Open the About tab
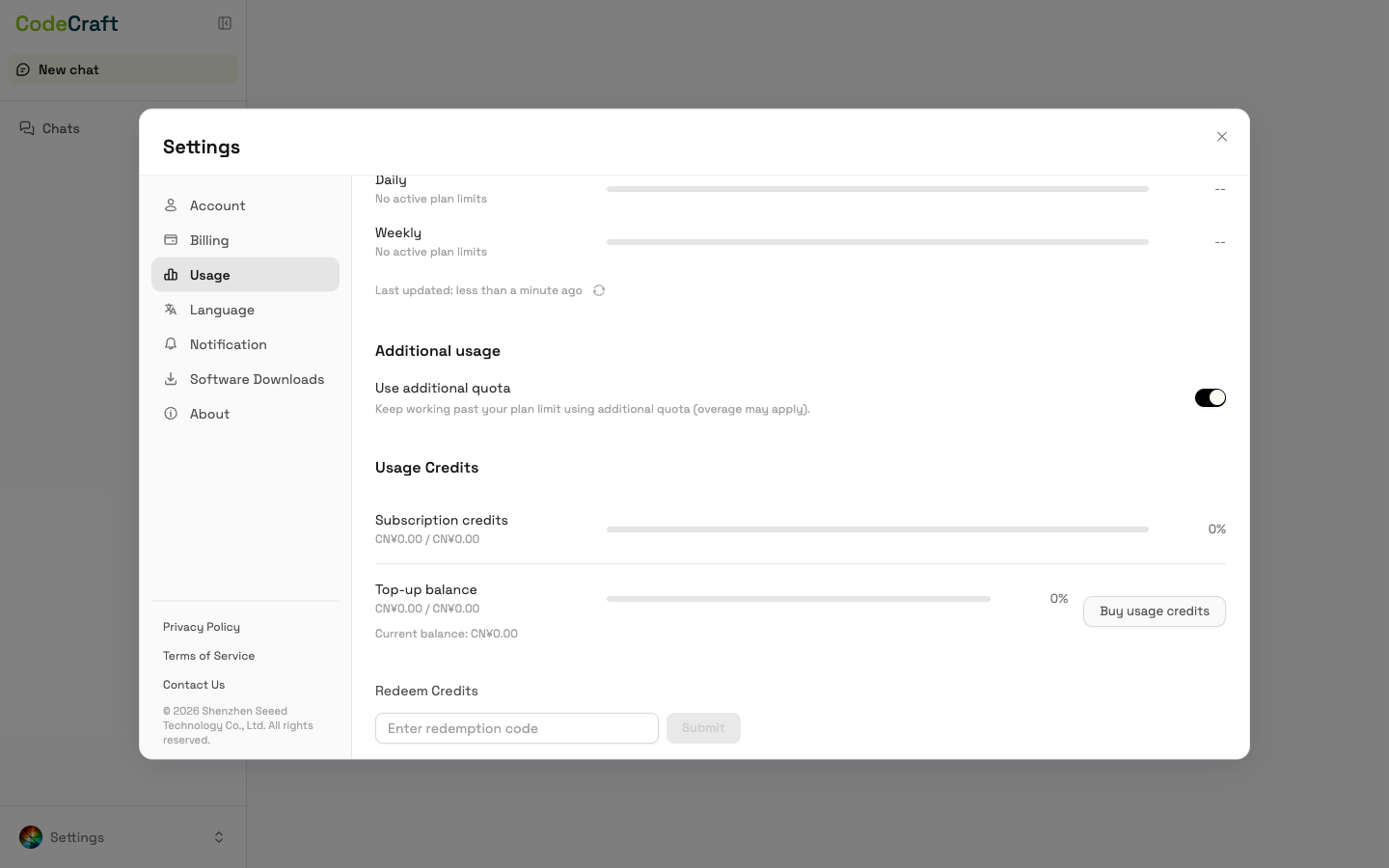Viewport: 1389px width, 868px height. click(245, 414)
